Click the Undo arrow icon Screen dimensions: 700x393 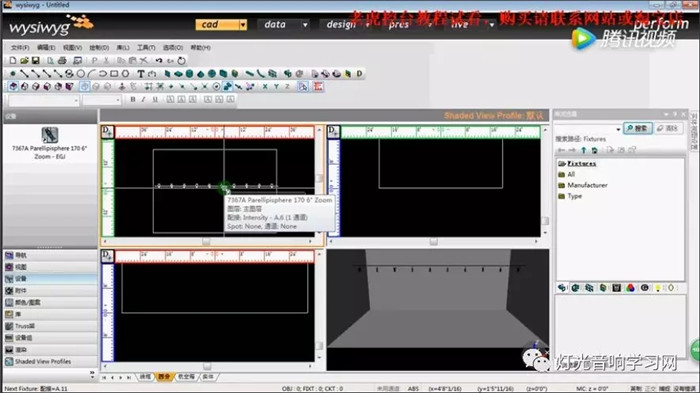(x=159, y=60)
